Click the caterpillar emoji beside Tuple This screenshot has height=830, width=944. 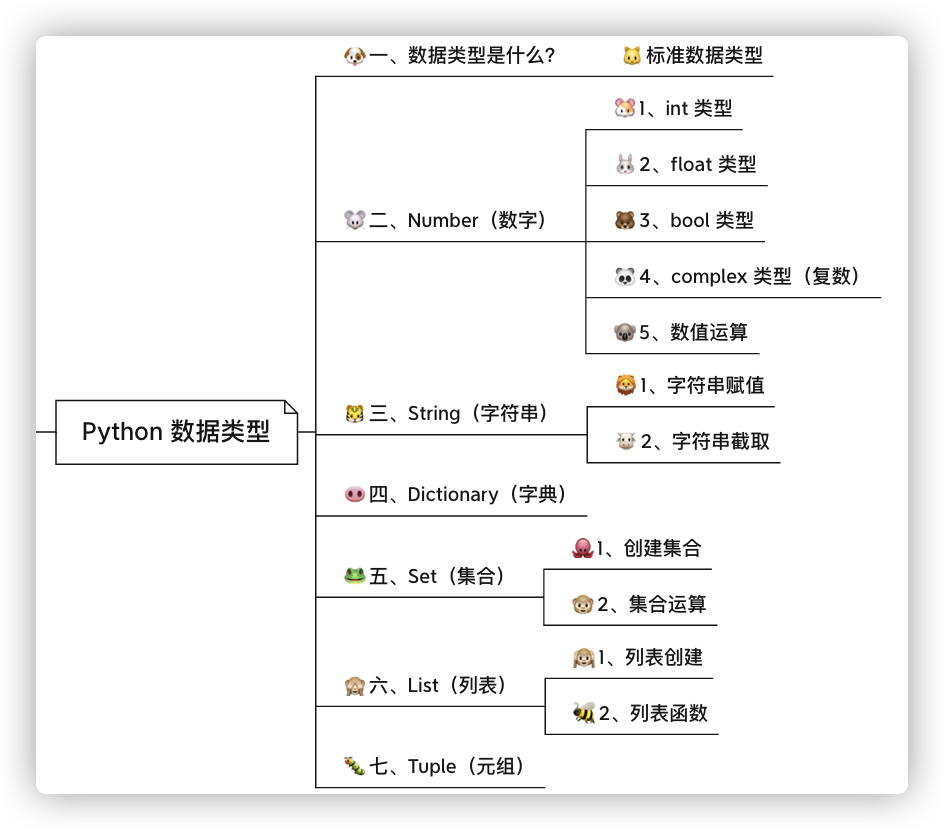[x=355, y=766]
